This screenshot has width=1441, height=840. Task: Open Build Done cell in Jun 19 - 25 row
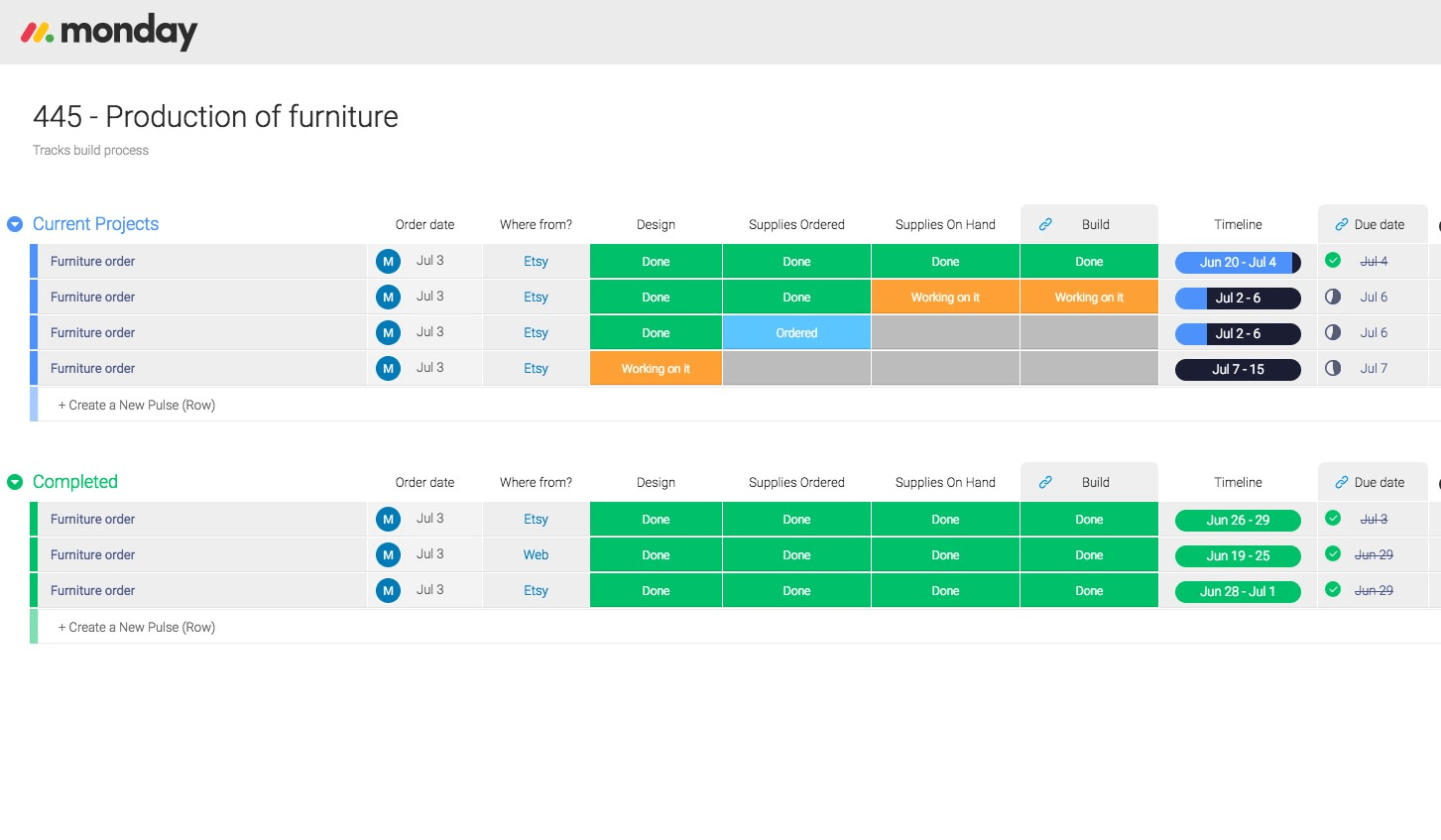1089,555
